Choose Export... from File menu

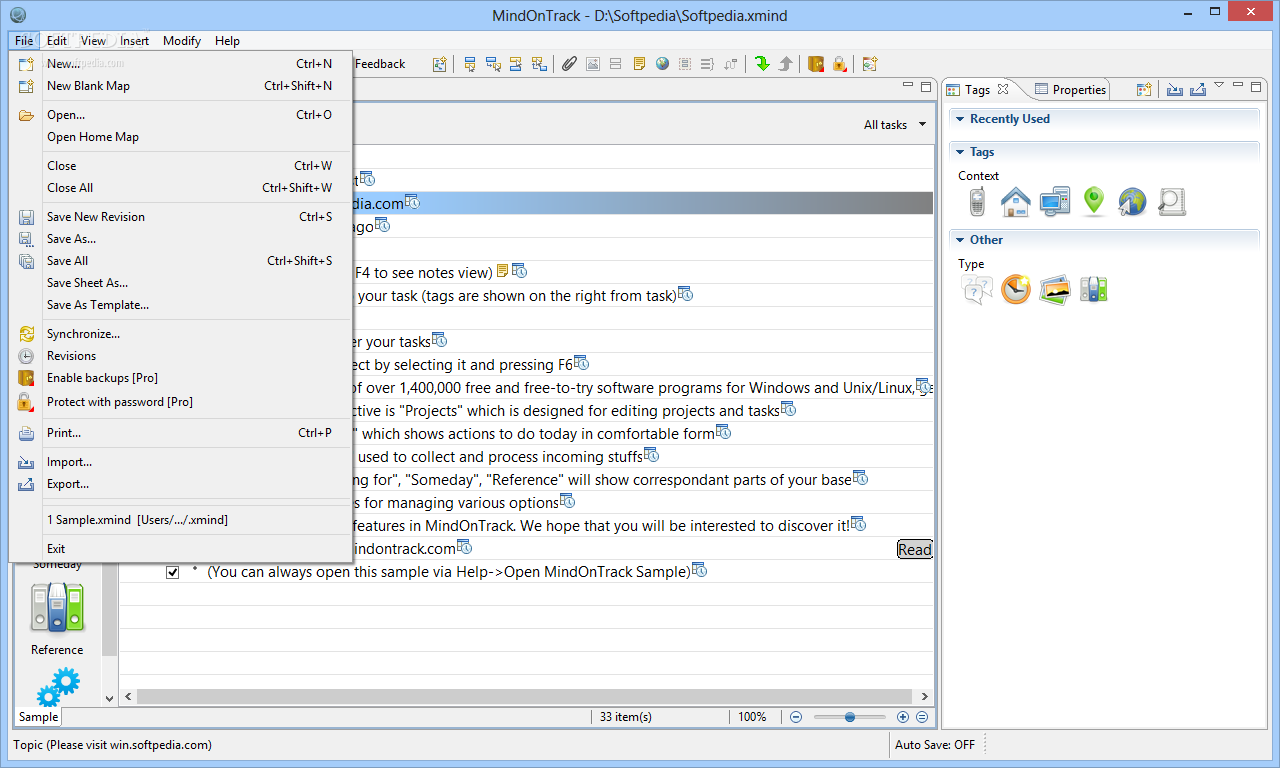click(x=181, y=484)
